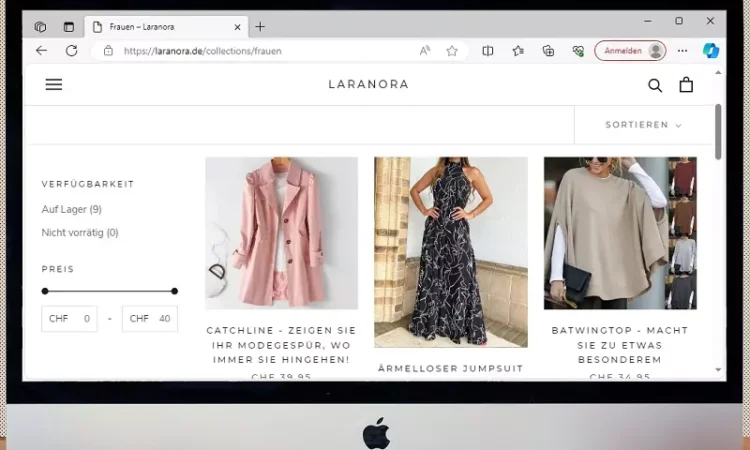Open the browser settings ellipsis menu
This screenshot has width=750, height=450.
(682, 51)
